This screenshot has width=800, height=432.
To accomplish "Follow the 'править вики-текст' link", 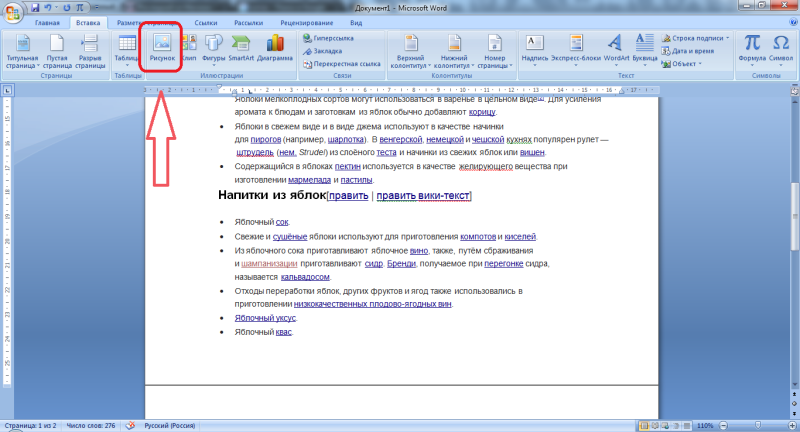I will pos(423,195).
